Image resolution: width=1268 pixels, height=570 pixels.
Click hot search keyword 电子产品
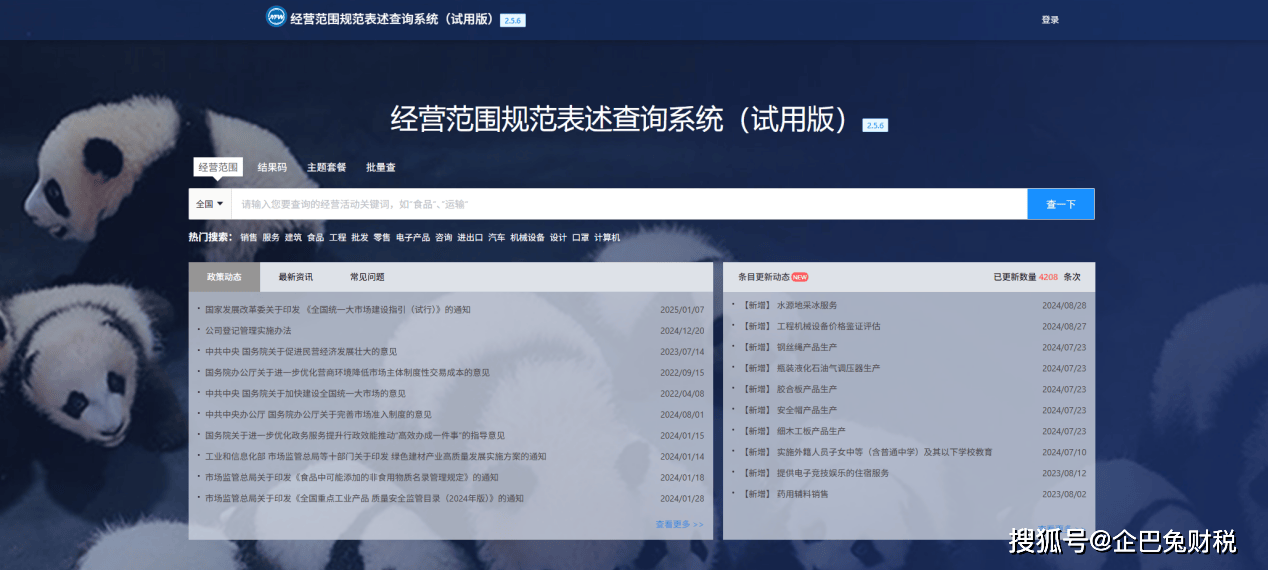[x=413, y=238]
